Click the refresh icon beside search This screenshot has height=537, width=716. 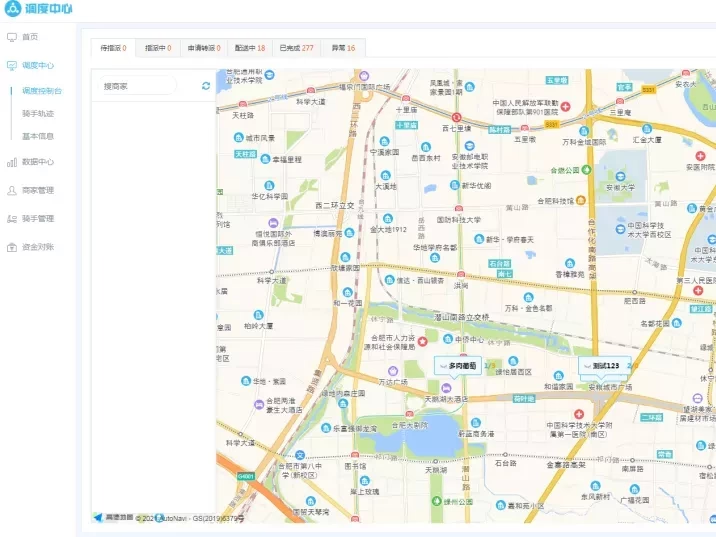click(206, 86)
